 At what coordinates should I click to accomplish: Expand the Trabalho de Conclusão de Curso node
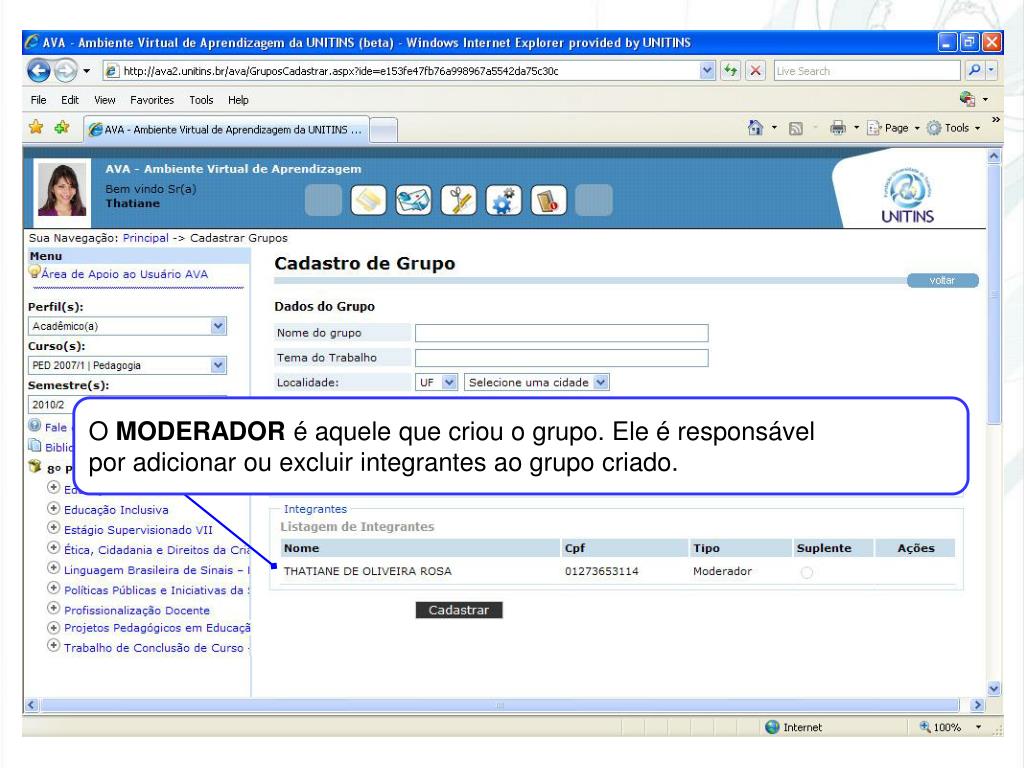coord(54,646)
